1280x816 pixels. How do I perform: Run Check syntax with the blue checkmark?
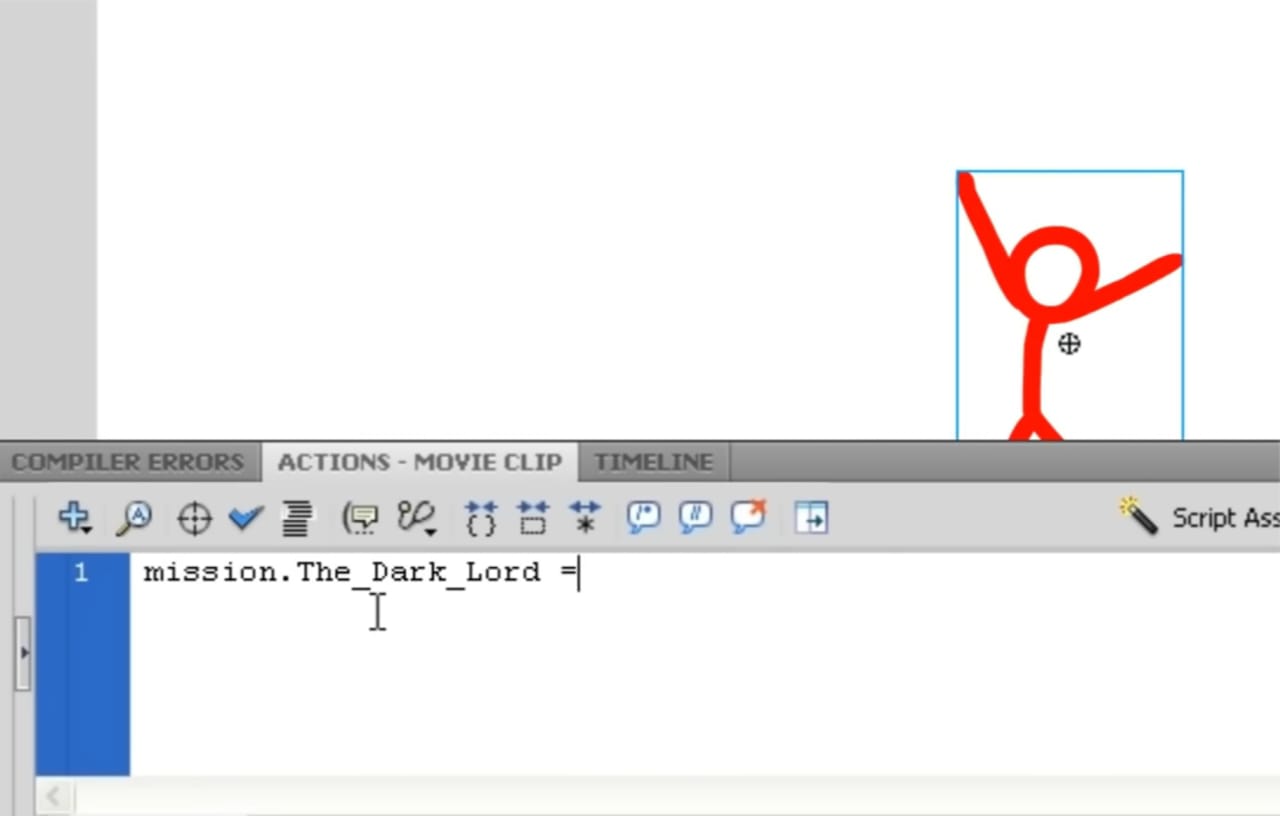(x=245, y=518)
